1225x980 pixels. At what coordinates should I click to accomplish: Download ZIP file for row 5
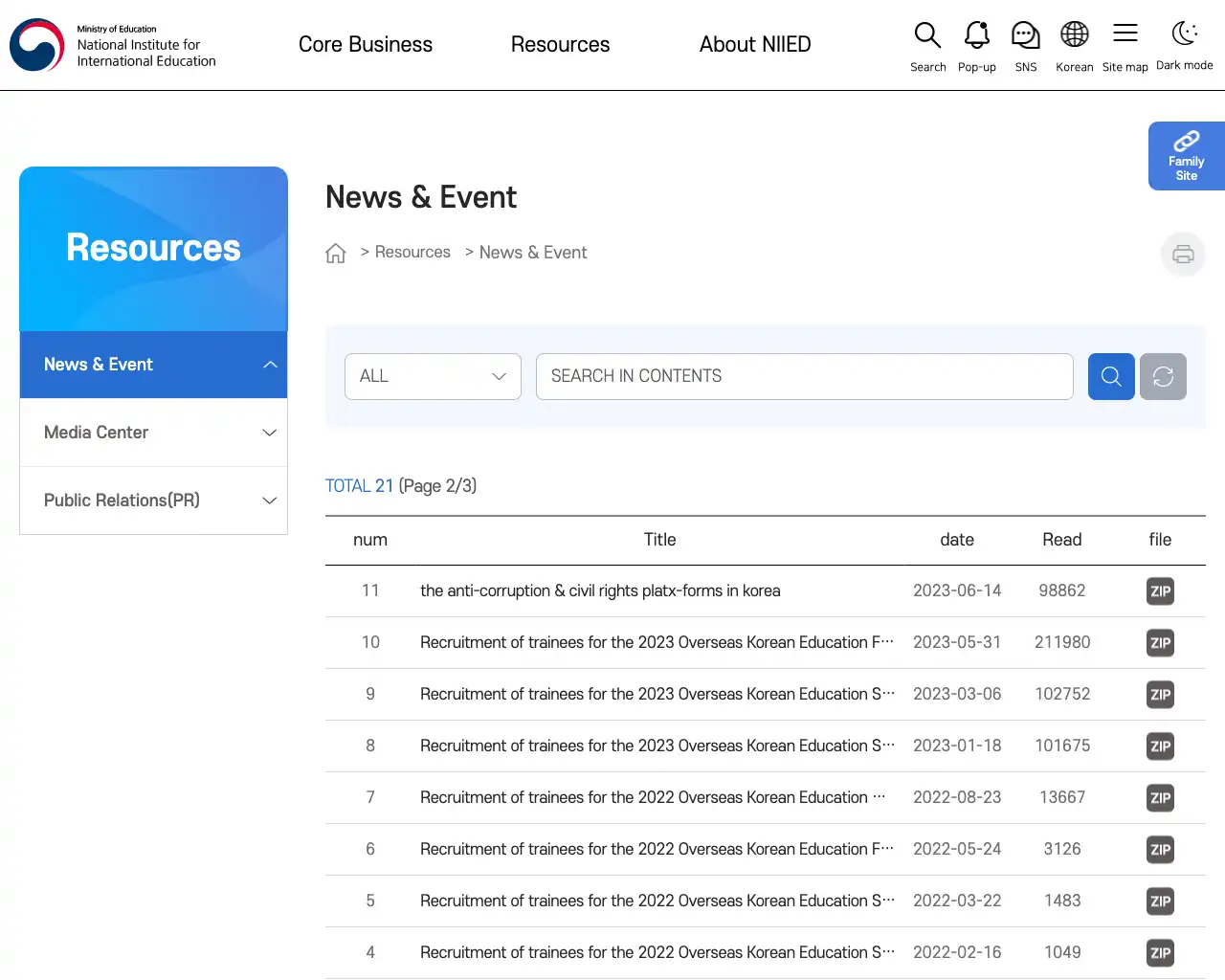pyautogui.click(x=1160, y=902)
